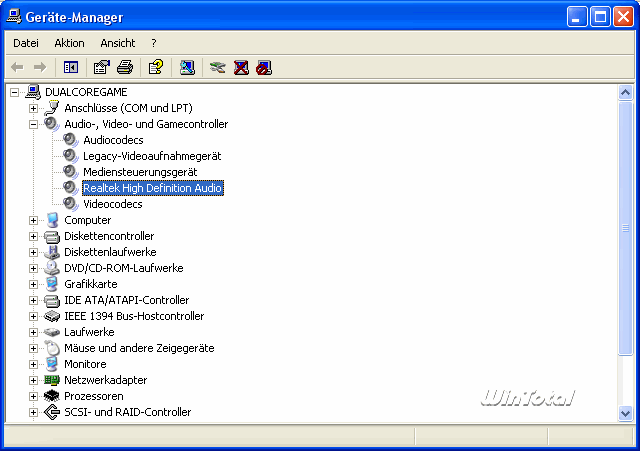Minimize the Geräte-Manager window

[x=577, y=17]
